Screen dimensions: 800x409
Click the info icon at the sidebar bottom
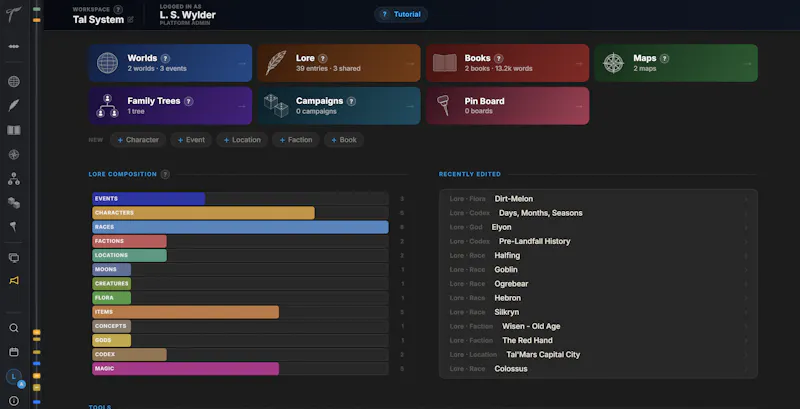14,401
